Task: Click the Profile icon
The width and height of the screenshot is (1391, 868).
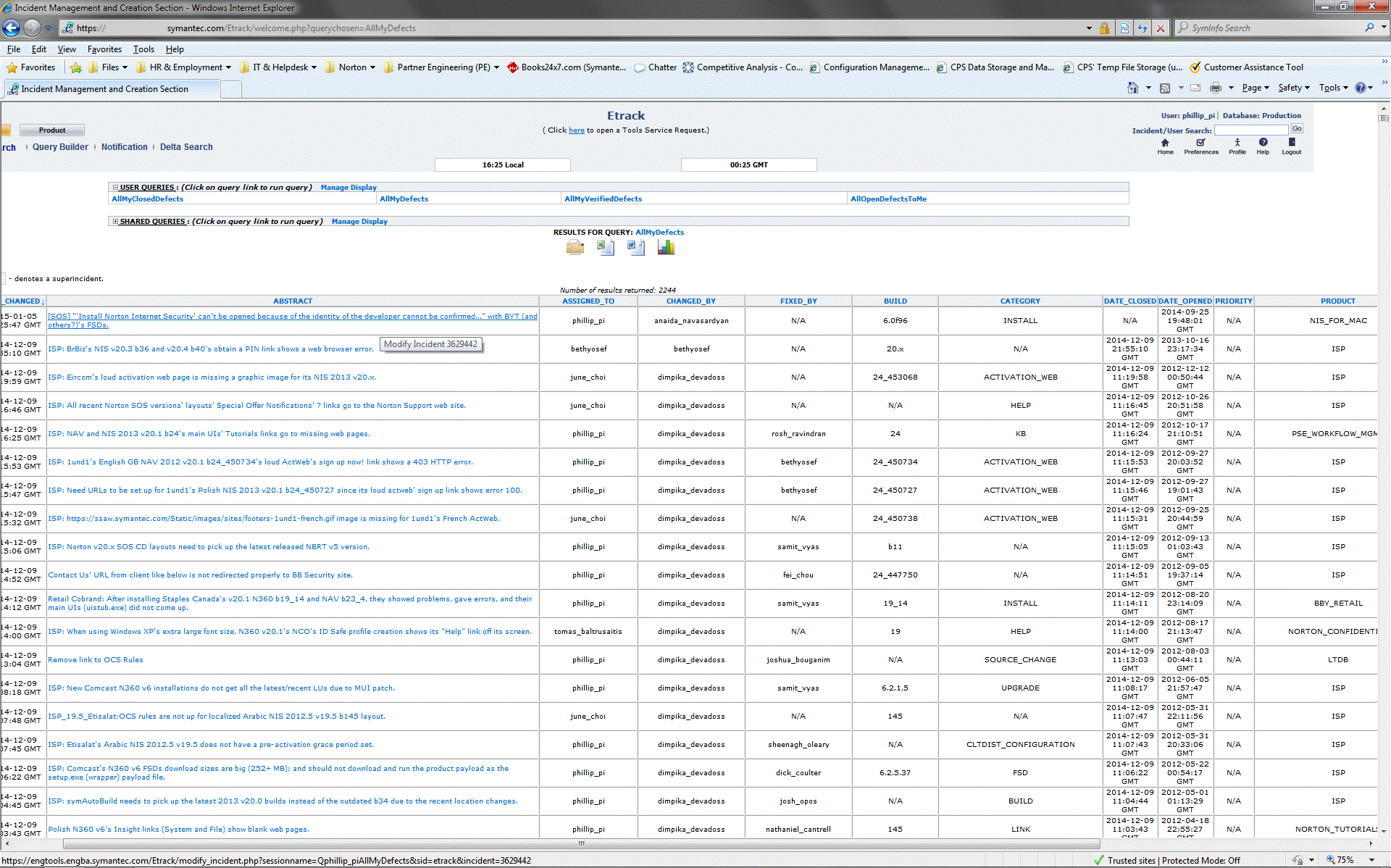Action: pyautogui.click(x=1237, y=143)
